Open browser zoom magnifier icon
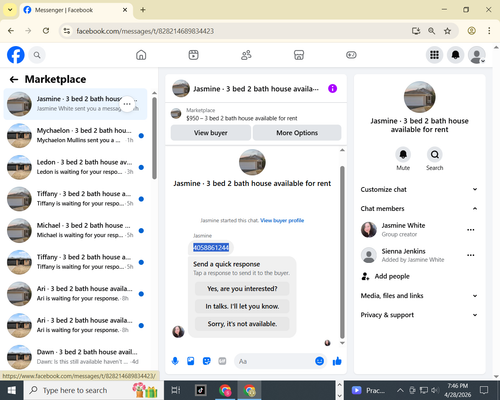500x400 pixels. [x=431, y=31]
